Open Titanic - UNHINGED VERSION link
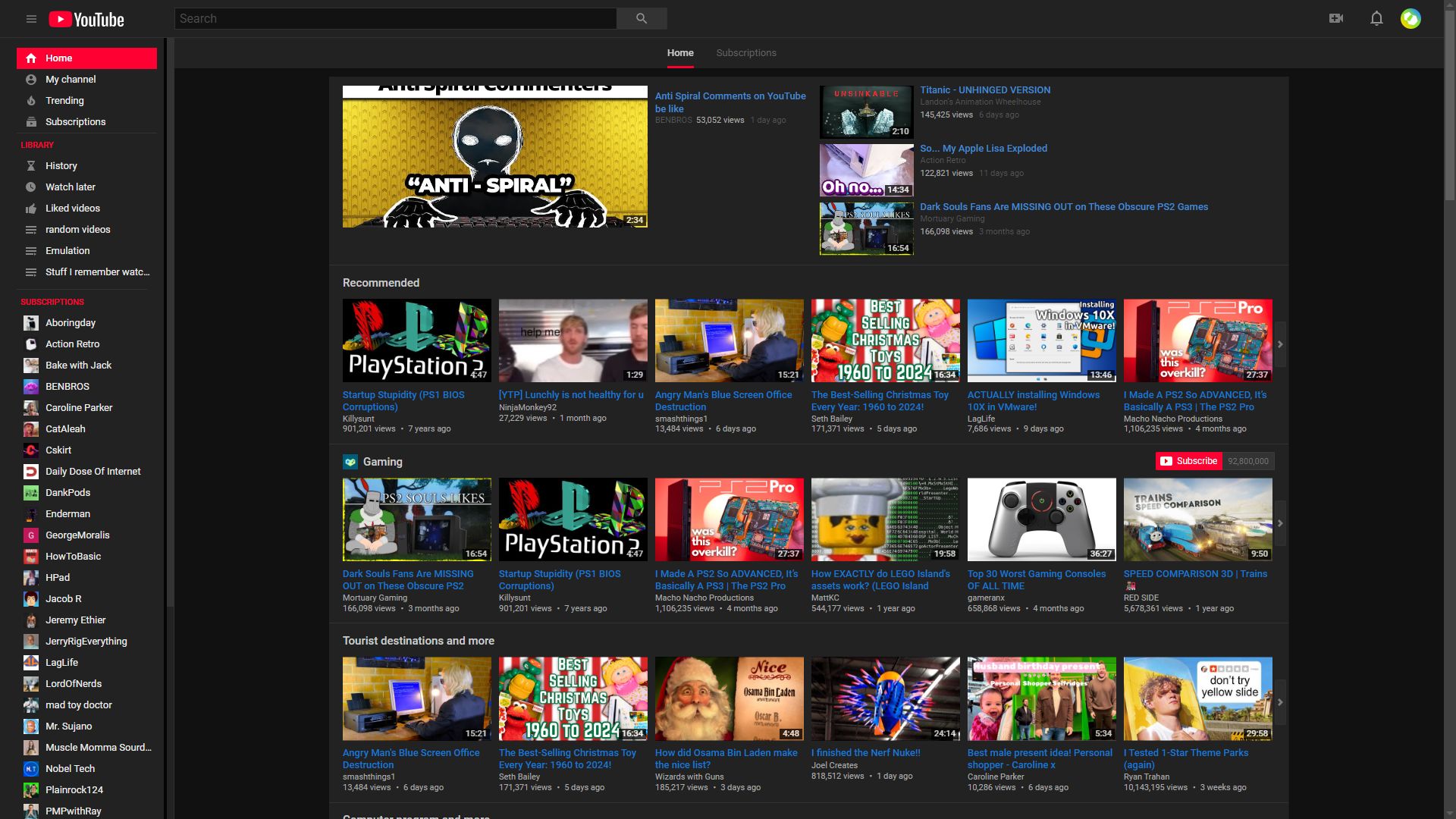The image size is (1456, 819). tap(985, 89)
